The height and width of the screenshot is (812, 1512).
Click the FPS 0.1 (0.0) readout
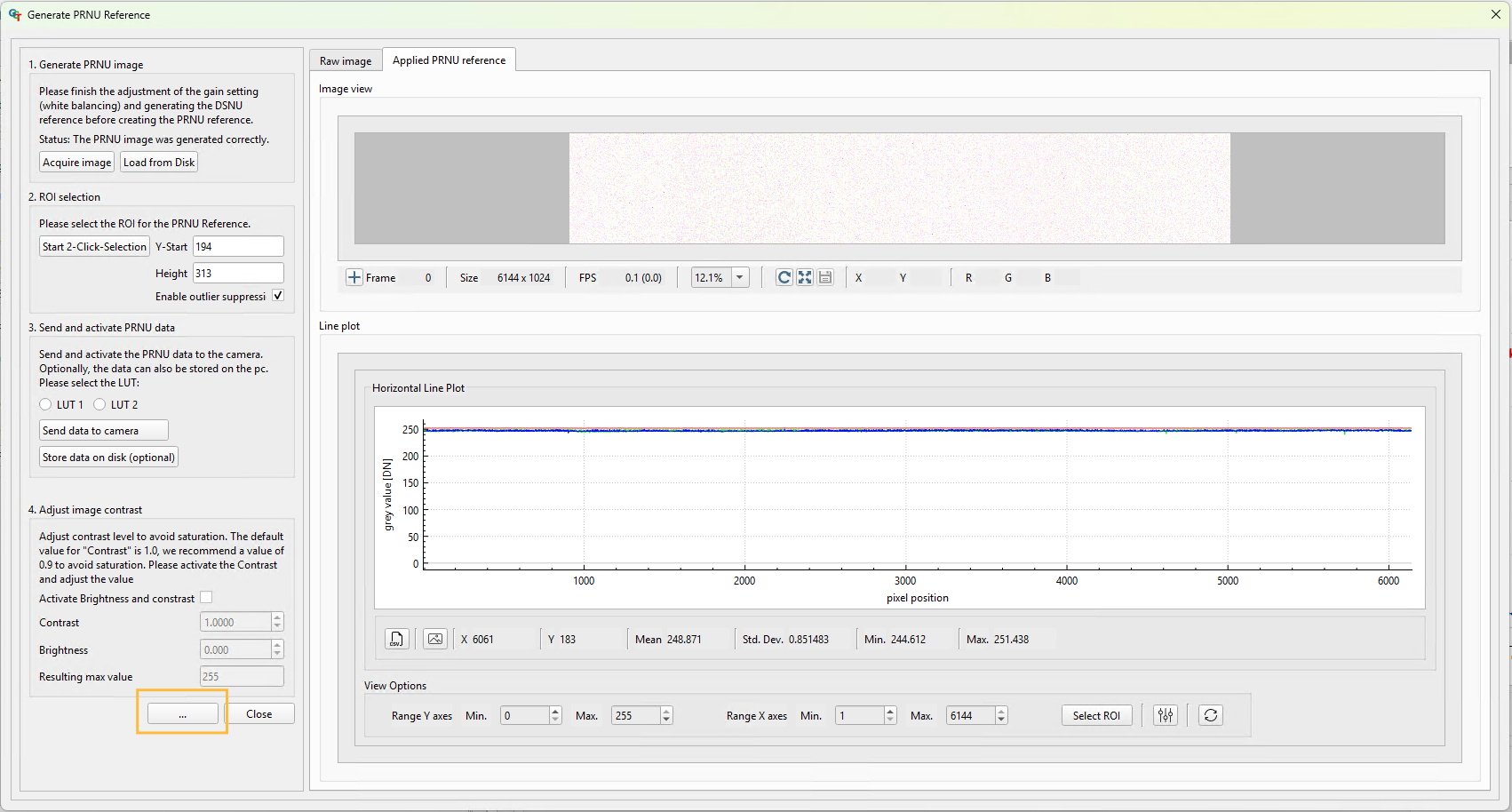(x=620, y=277)
